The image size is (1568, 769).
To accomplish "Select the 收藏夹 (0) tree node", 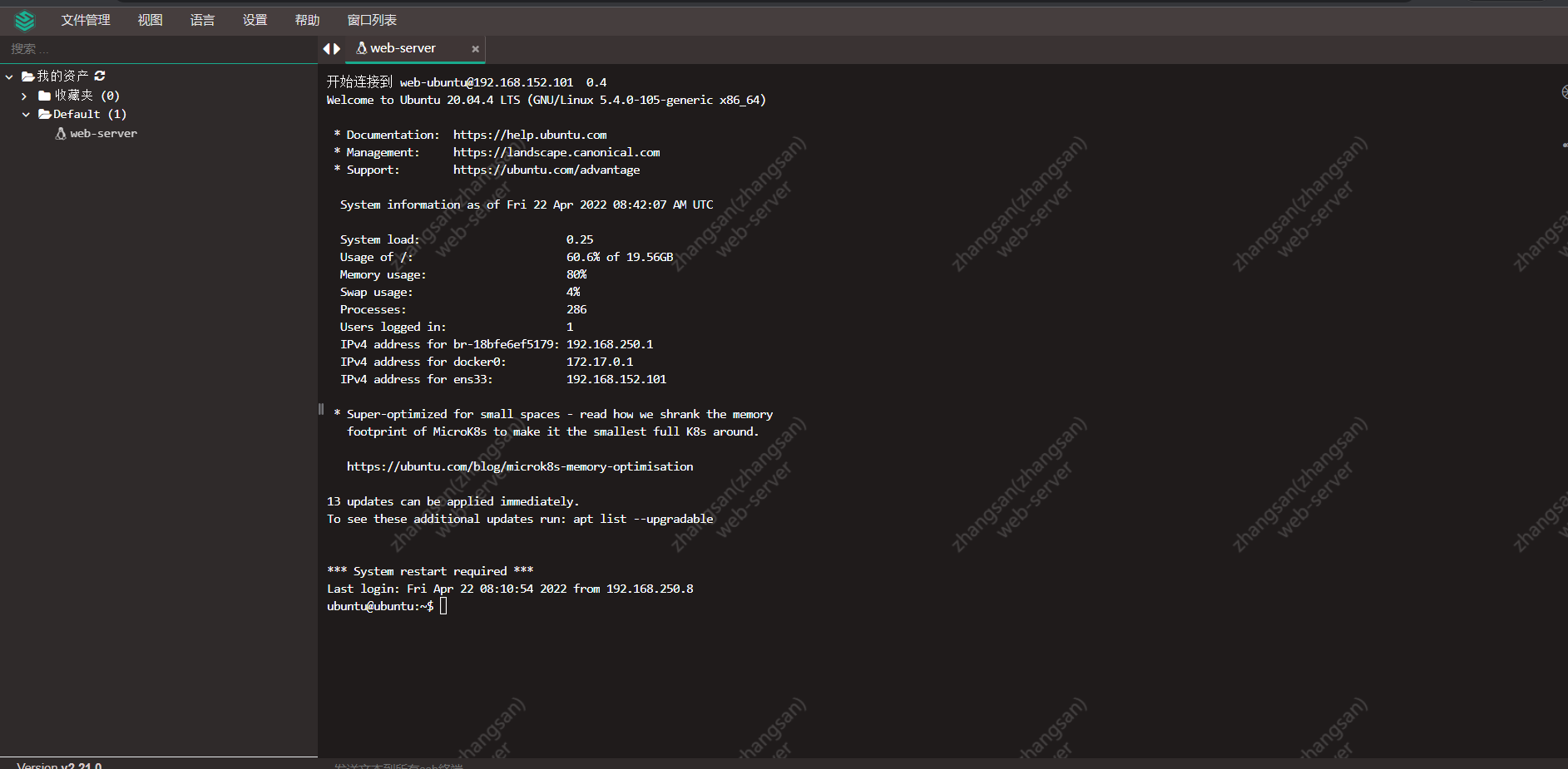I will (87, 96).
